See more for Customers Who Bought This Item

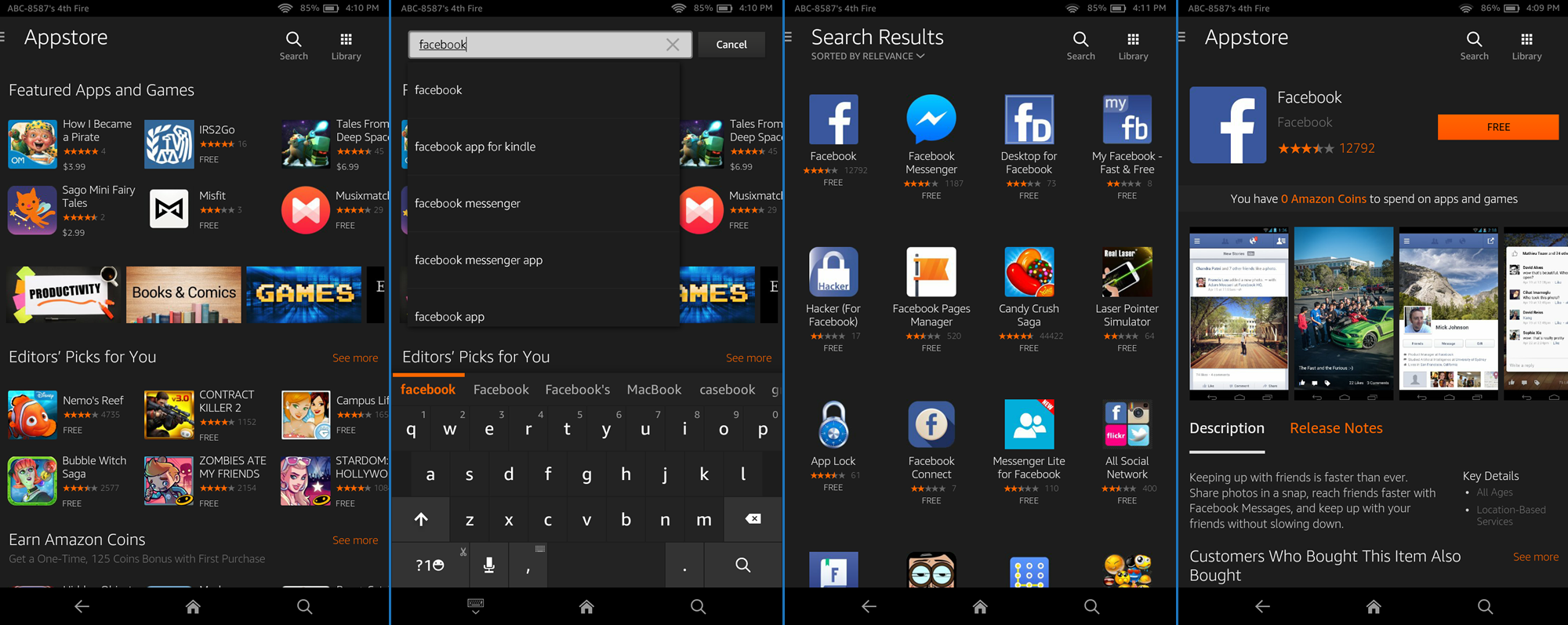pos(1536,557)
